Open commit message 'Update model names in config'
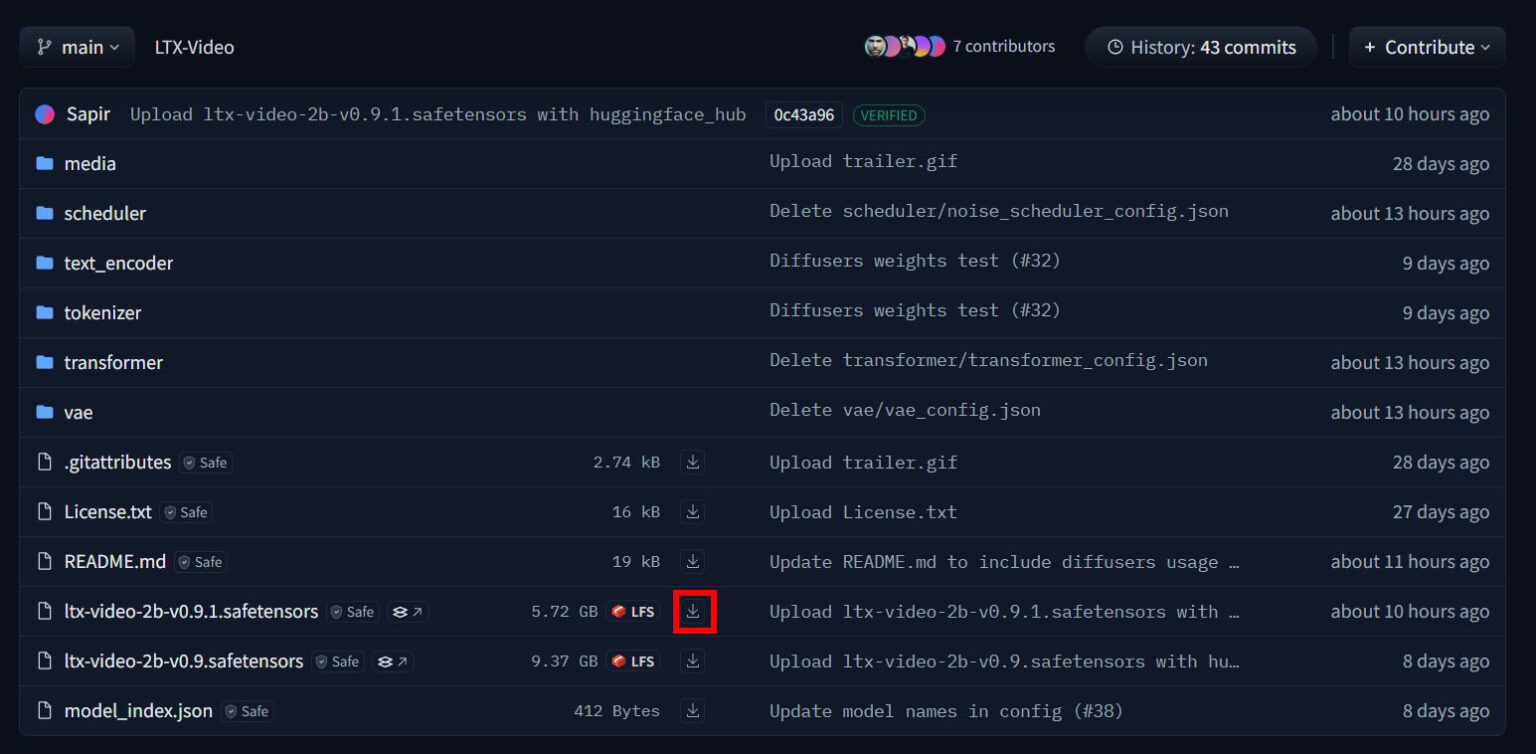Viewport: 1536px width, 754px height. pyautogui.click(x=945, y=711)
